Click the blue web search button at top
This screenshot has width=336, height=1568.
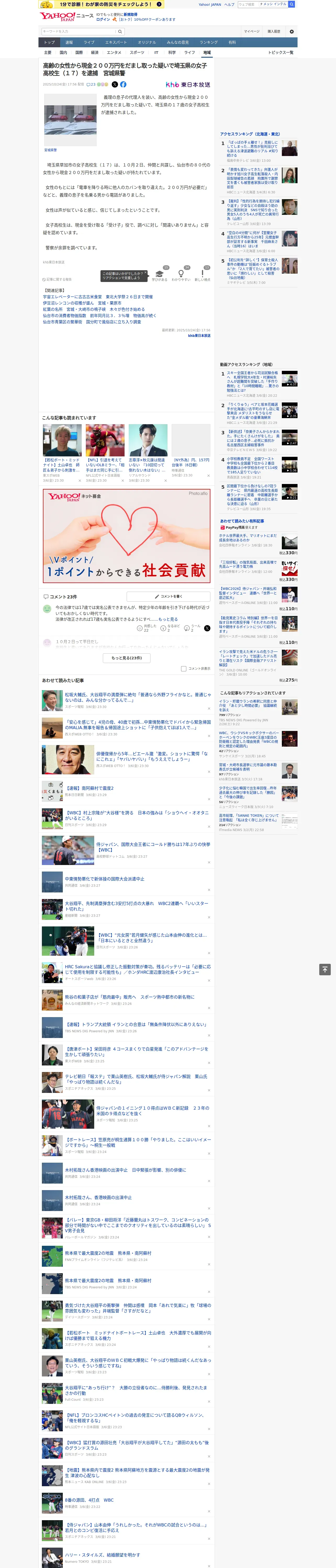coord(292,4)
